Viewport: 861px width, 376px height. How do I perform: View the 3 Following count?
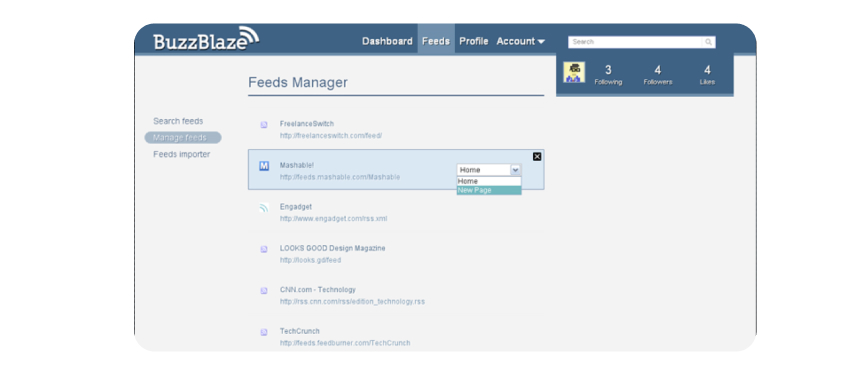point(608,75)
